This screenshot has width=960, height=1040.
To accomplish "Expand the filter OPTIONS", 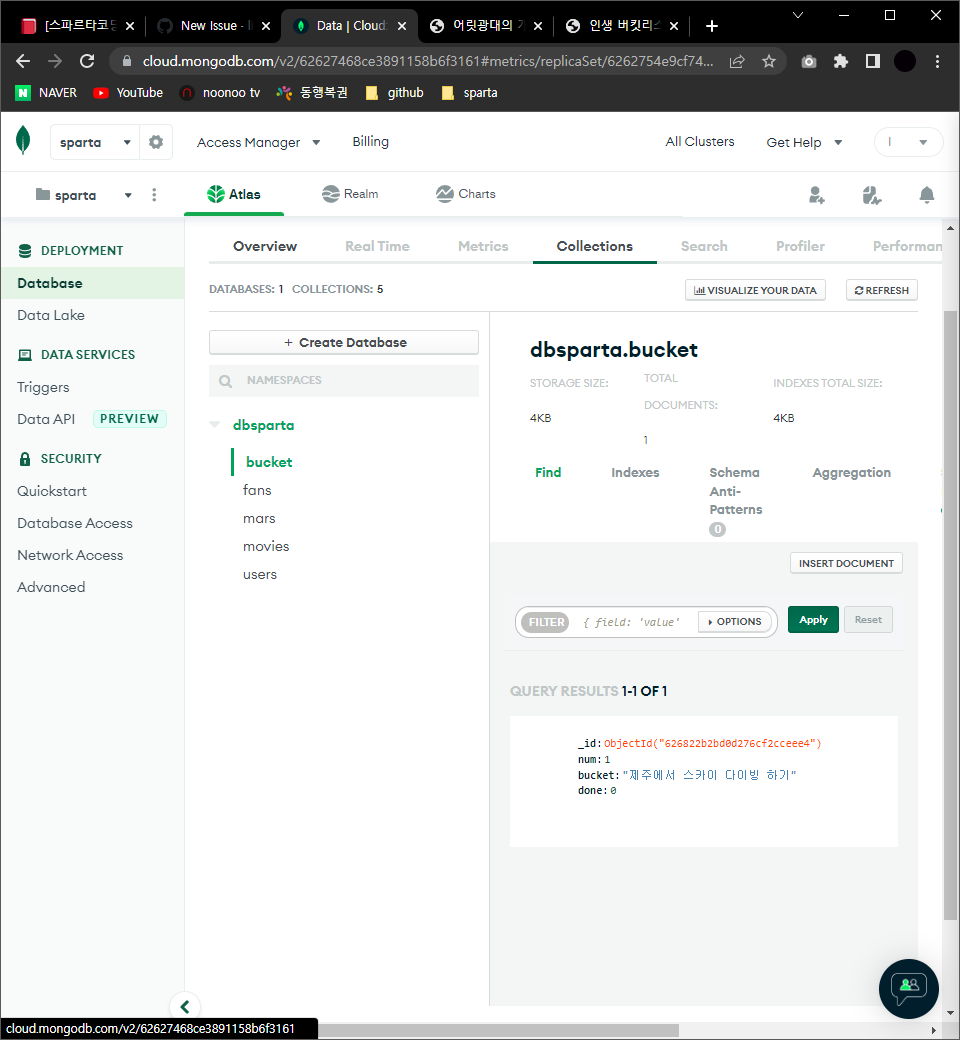I will [x=734, y=621].
